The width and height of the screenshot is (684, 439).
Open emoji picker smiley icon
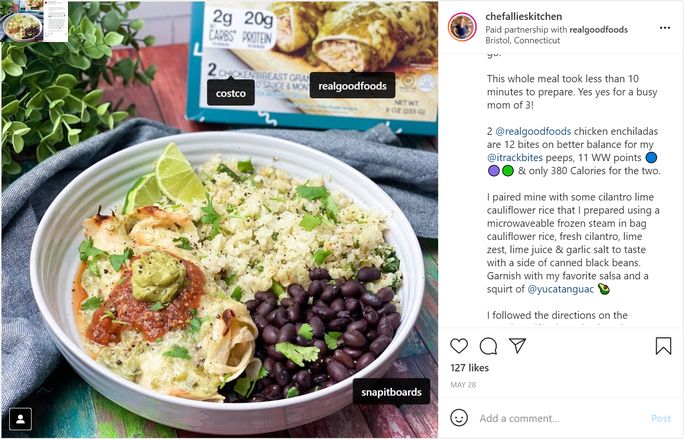(x=459, y=418)
